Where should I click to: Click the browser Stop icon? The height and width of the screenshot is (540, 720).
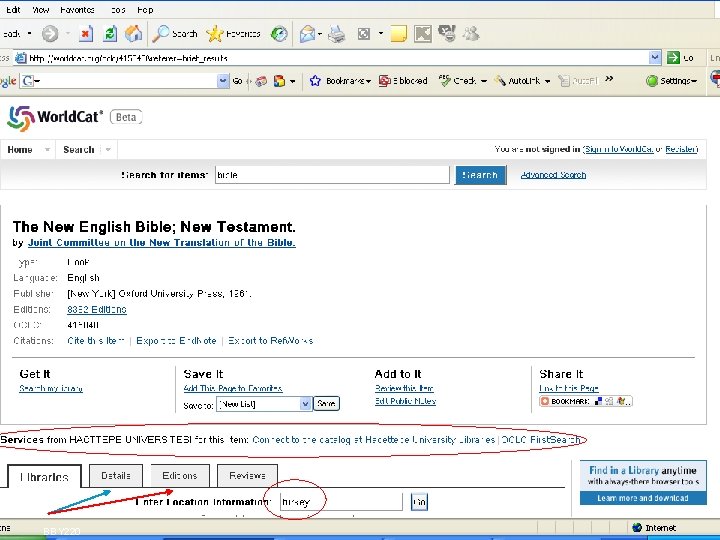[x=85, y=34]
